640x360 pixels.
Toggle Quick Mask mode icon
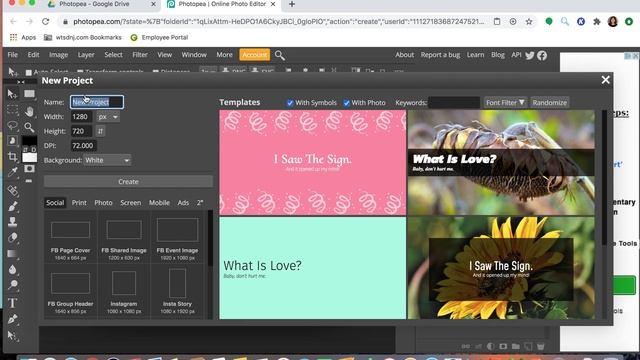pos(29,169)
